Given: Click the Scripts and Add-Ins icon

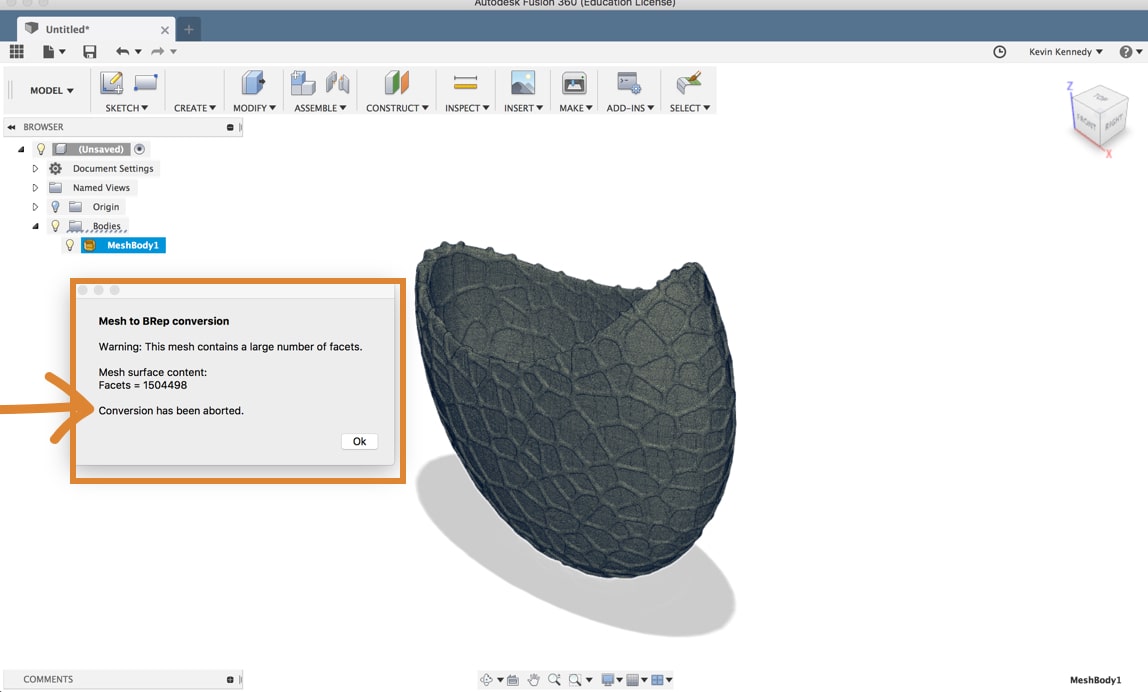Looking at the screenshot, I should click(629, 83).
